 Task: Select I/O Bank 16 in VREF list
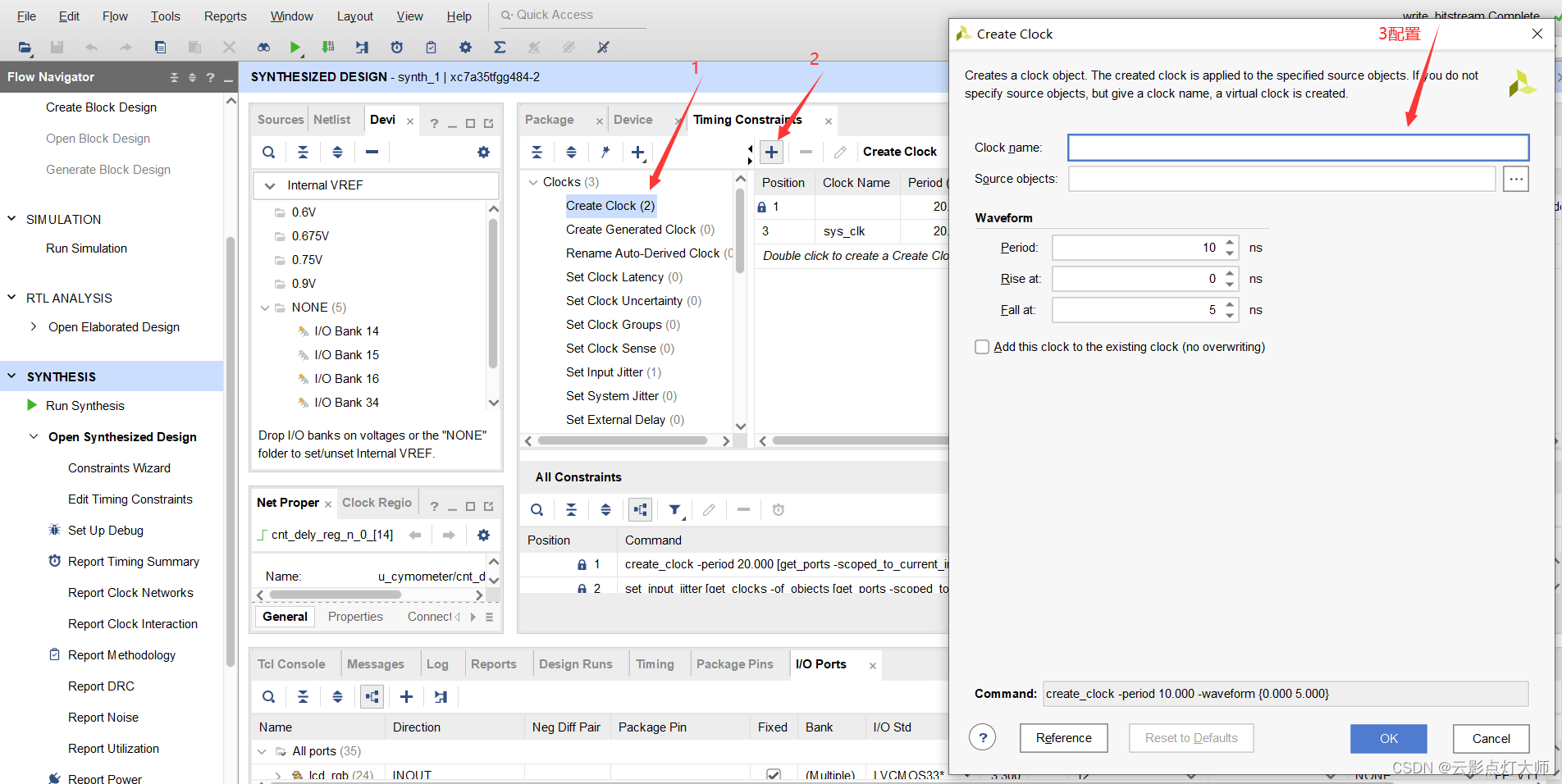[346, 379]
